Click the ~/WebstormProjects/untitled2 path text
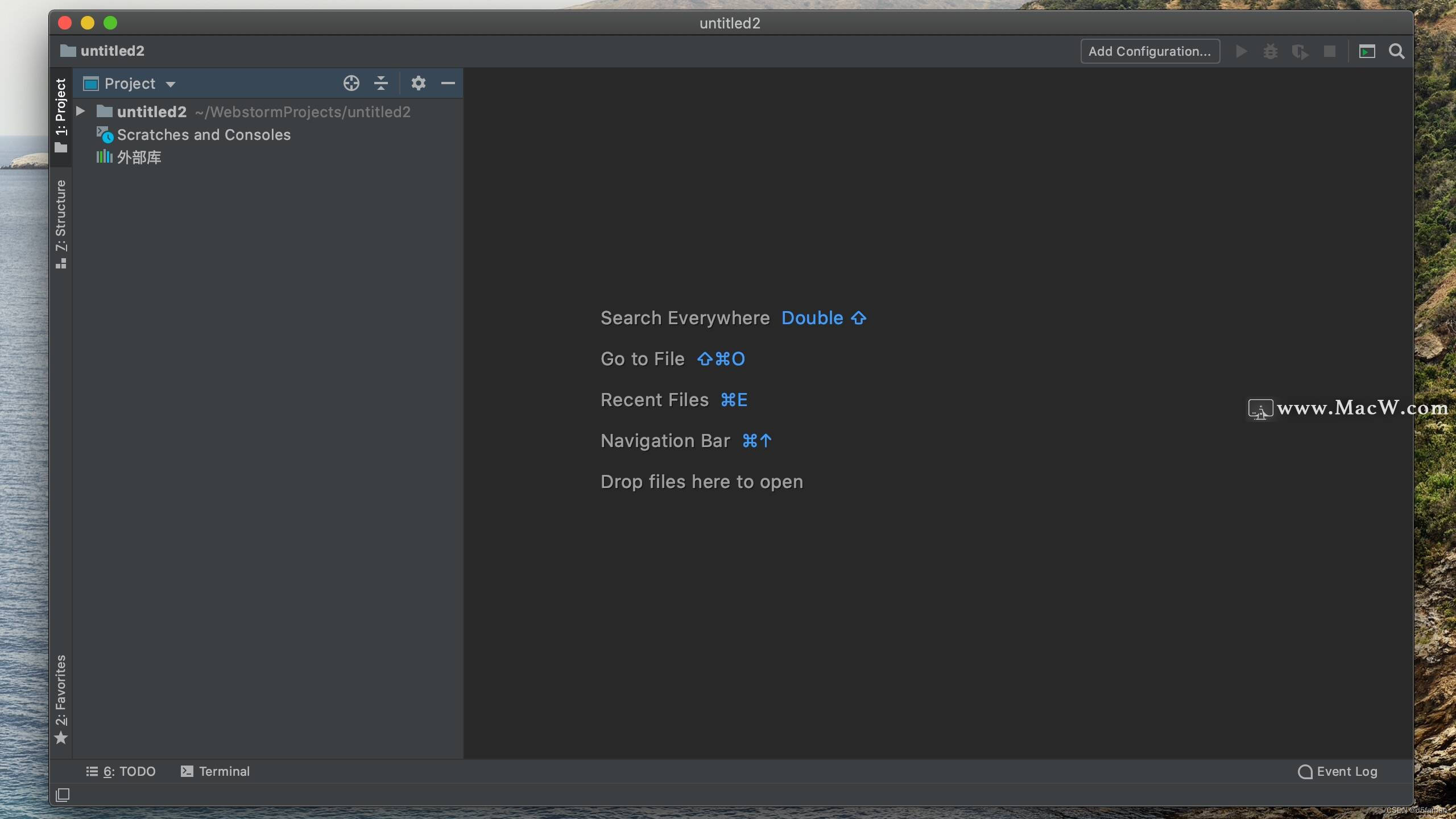The width and height of the screenshot is (1456, 819). (303, 112)
